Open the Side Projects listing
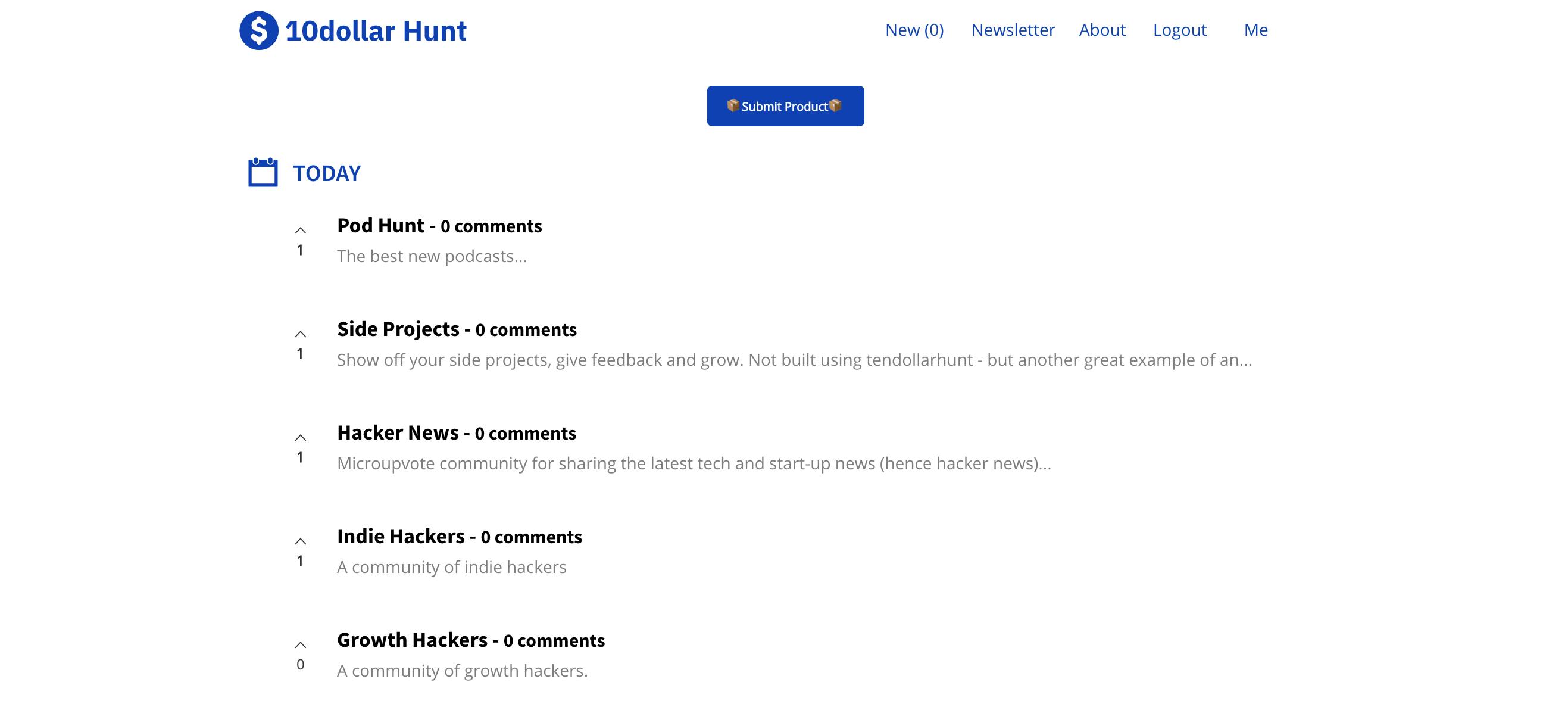This screenshot has width=1568, height=710. tap(398, 329)
